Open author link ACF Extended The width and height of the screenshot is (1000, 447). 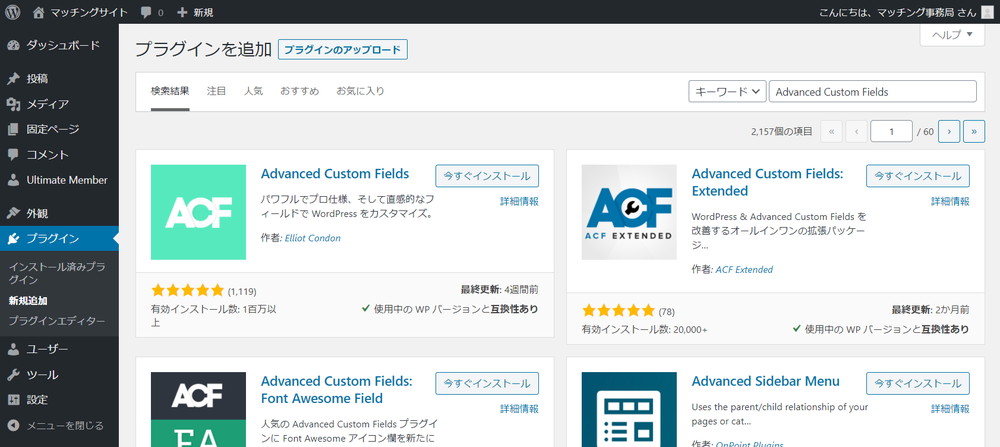pos(744,270)
